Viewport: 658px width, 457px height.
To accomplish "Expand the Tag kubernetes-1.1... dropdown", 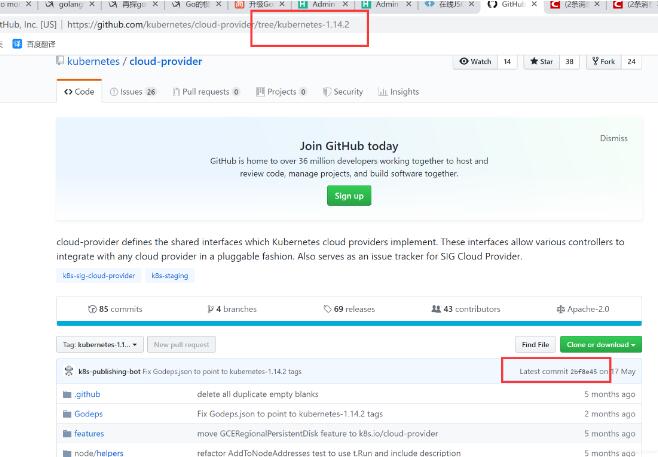I will tap(100, 345).
